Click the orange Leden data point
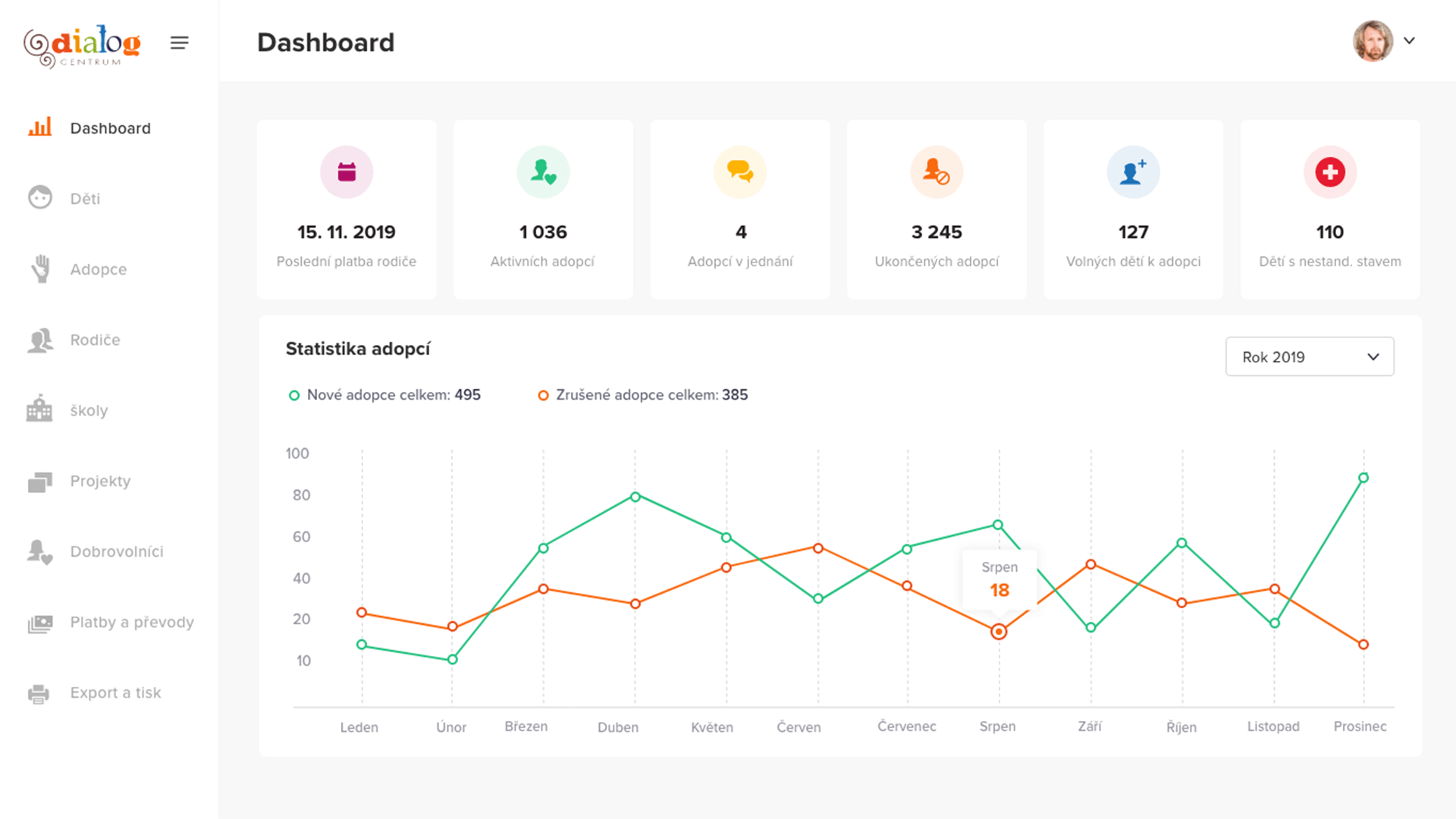 click(x=362, y=613)
